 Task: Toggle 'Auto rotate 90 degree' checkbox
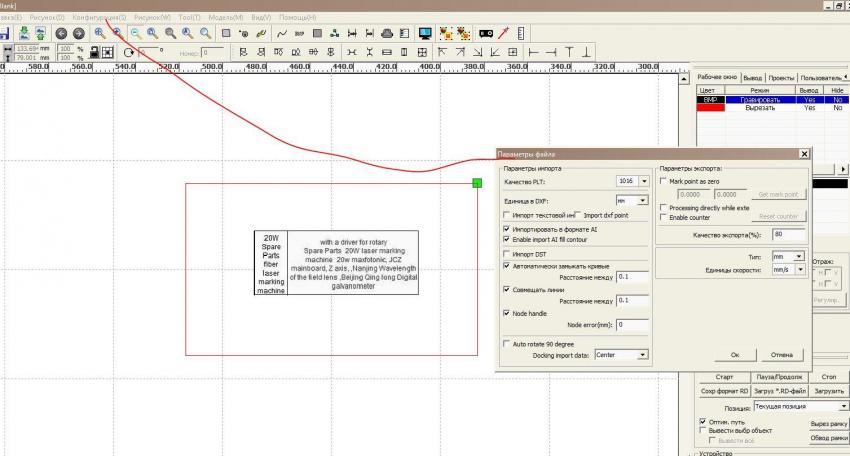point(507,343)
